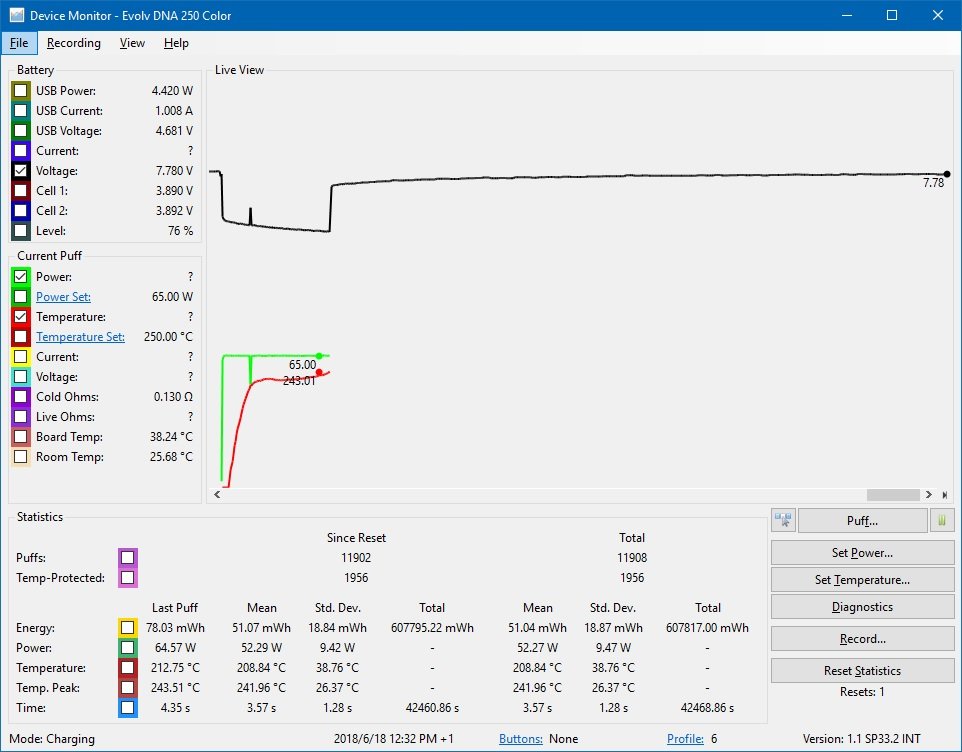This screenshot has width=962, height=752.
Task: Pause live view with the green pause icon
Action: tap(942, 520)
